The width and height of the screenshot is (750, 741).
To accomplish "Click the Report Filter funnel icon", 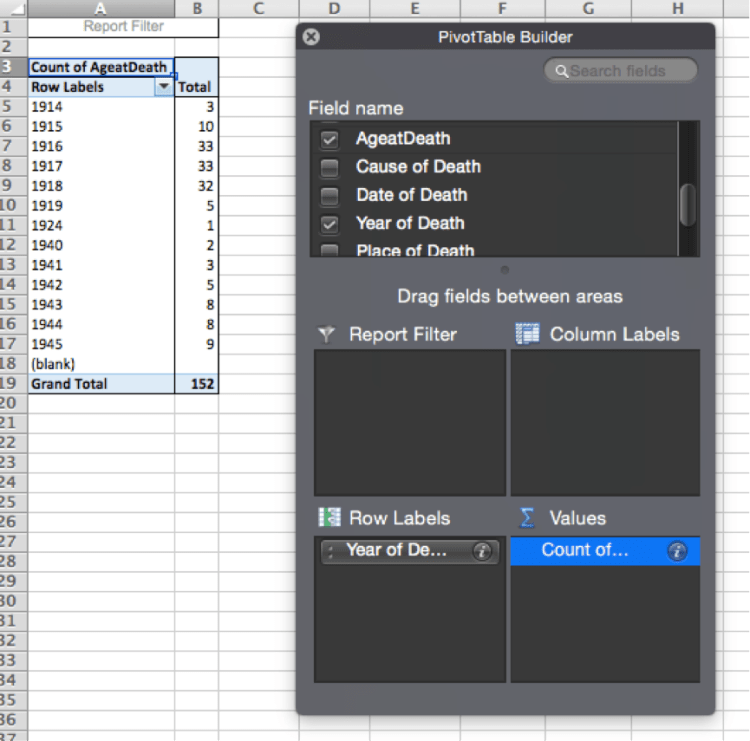I will [326, 335].
